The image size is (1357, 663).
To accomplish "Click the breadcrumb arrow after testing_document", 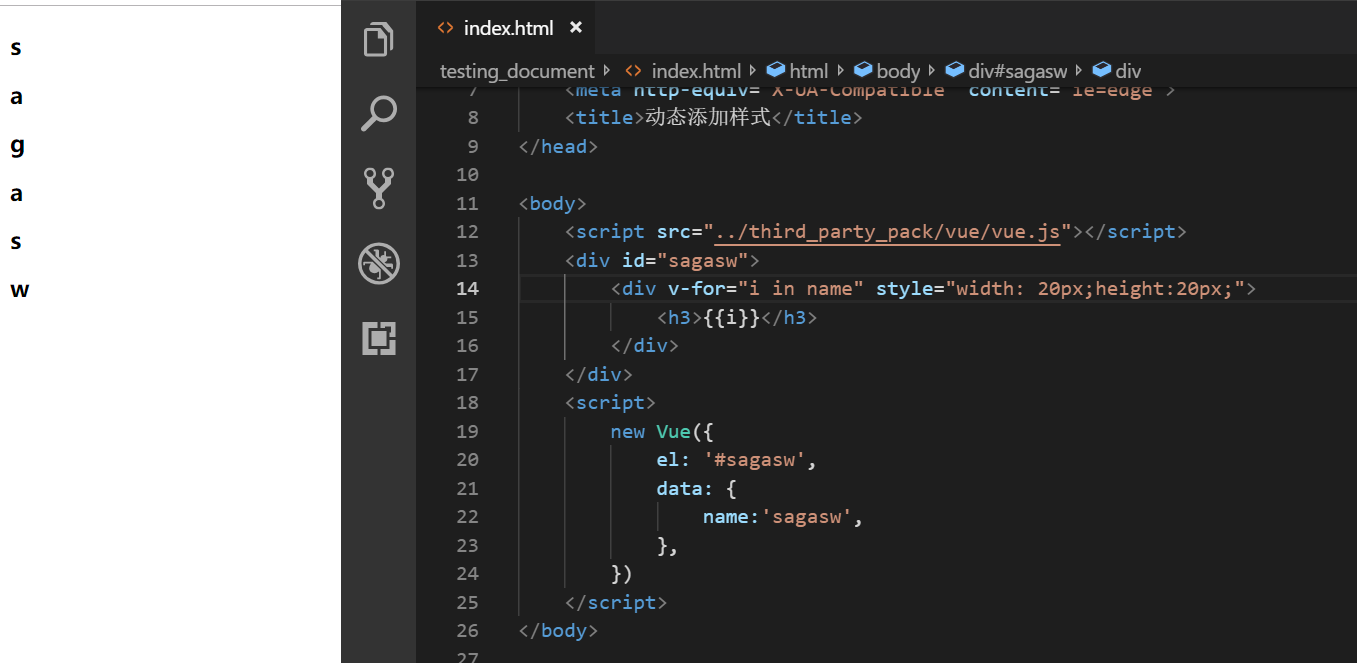I will [607, 71].
